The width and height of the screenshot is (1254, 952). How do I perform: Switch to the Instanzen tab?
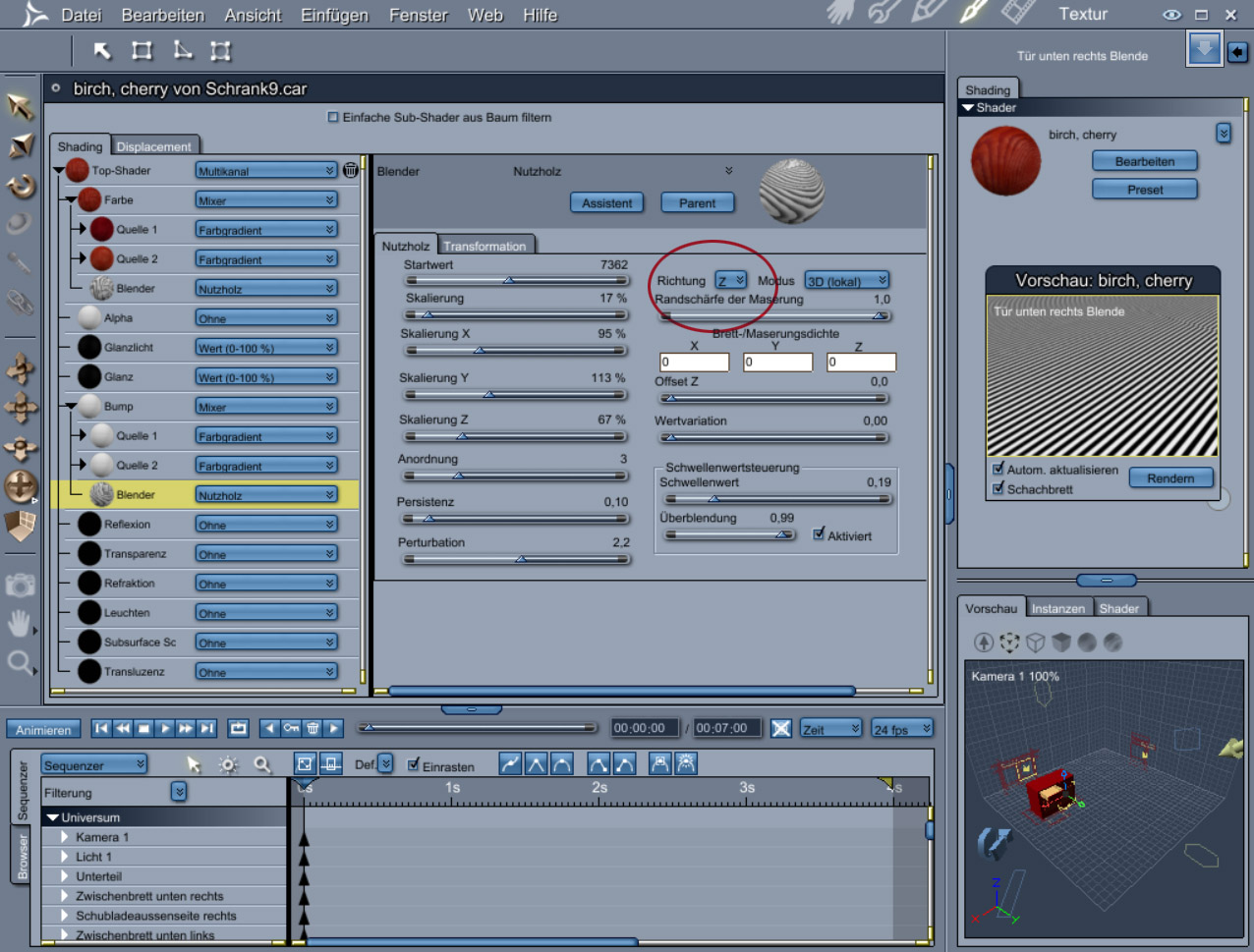pyautogui.click(x=1058, y=608)
